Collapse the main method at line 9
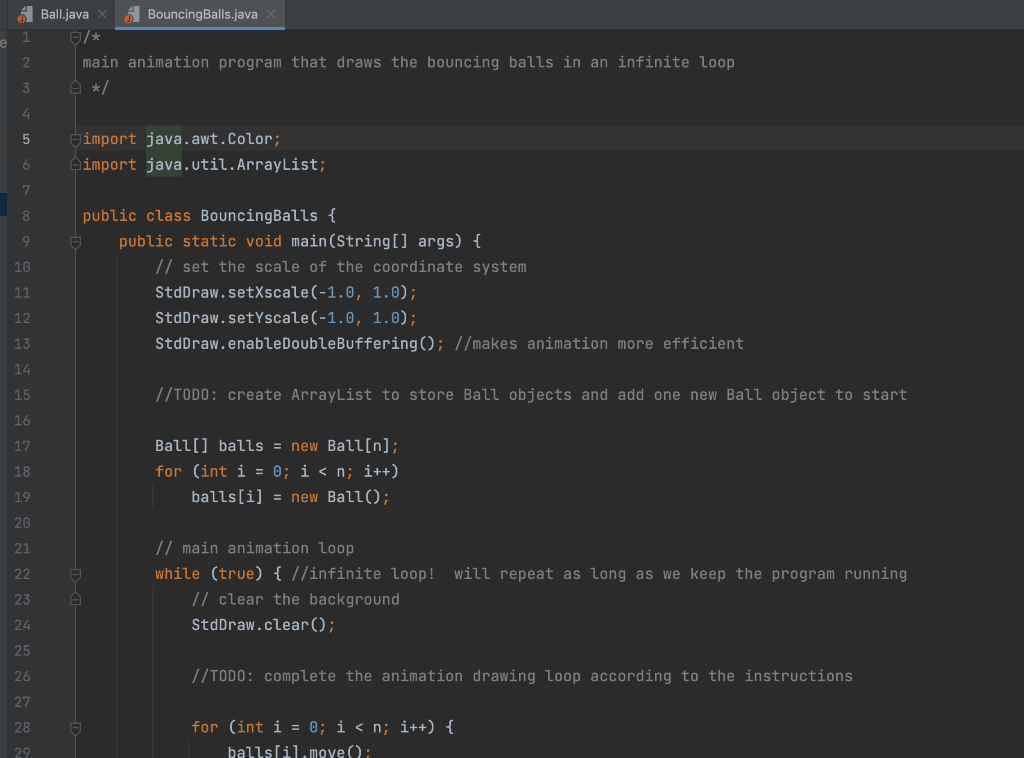Viewport: 1024px width, 758px height. tap(75, 242)
